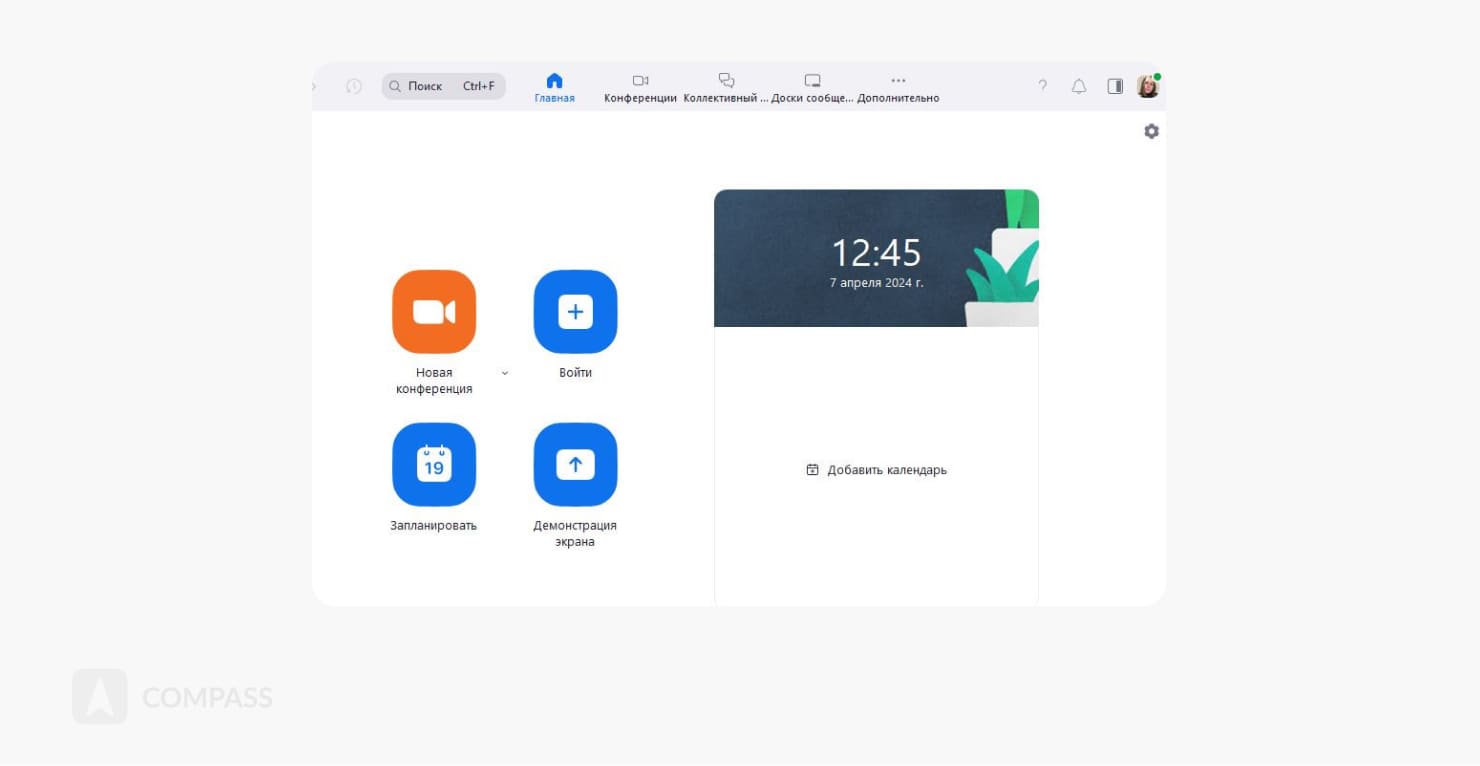Switch to the Конференции tab
The image size is (1480, 766).
pos(640,88)
